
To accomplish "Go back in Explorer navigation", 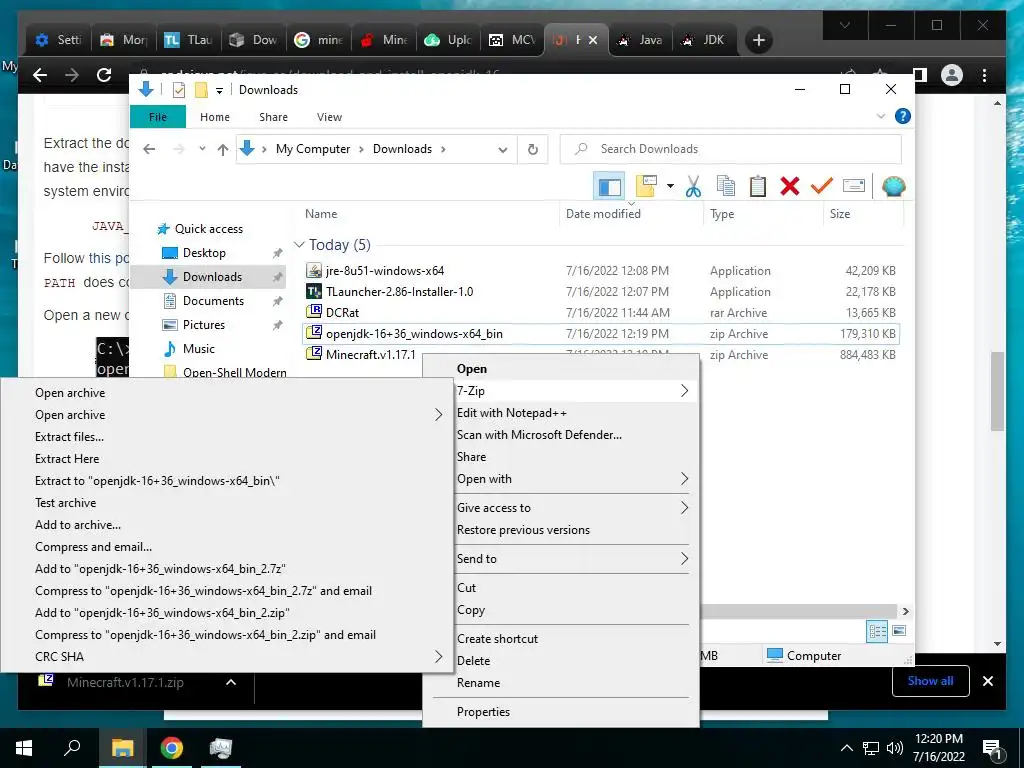I will pos(149,150).
